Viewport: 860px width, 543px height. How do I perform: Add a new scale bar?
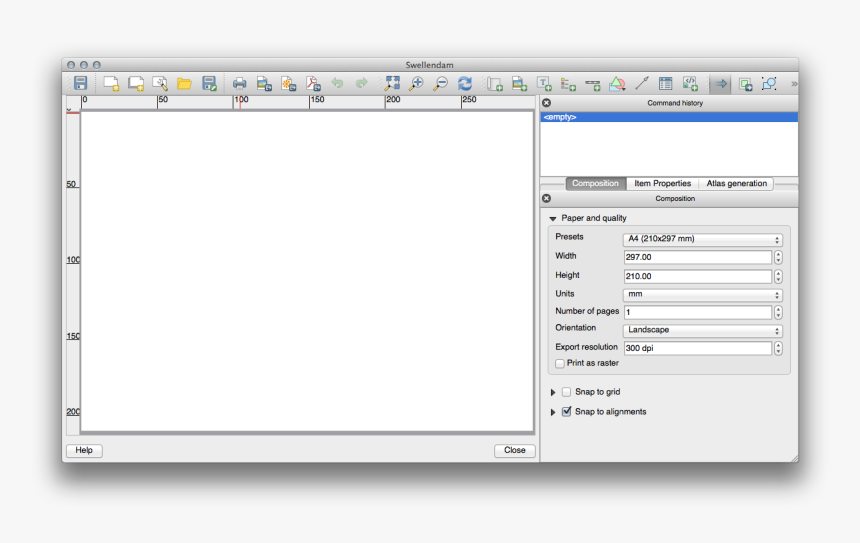click(x=592, y=83)
